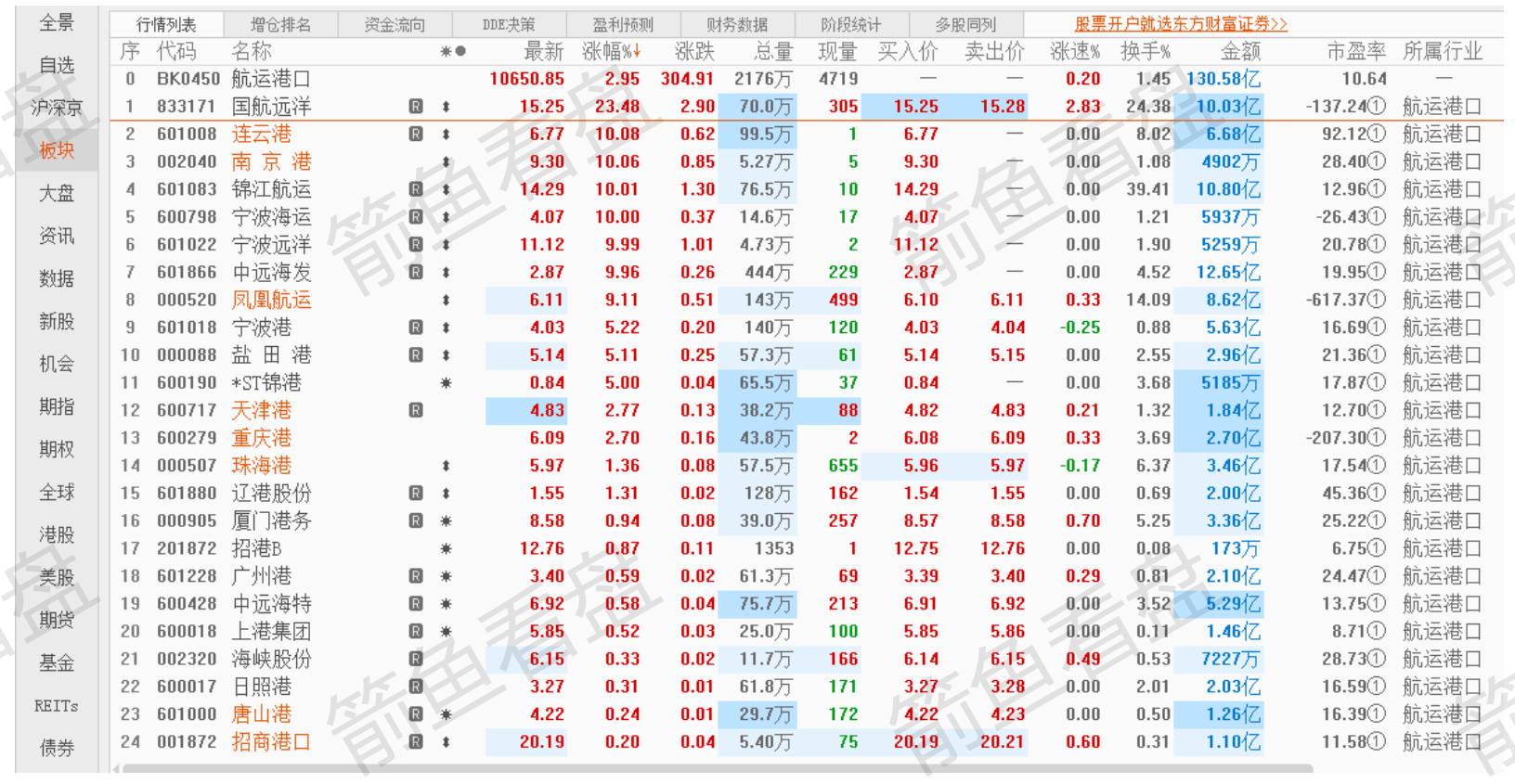Open the 多股同列 tab
Screen dimensions: 1515x784
click(965, 25)
